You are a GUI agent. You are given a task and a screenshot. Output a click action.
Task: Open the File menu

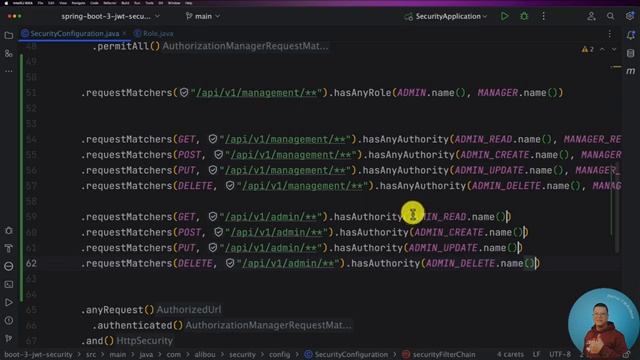point(40,3)
